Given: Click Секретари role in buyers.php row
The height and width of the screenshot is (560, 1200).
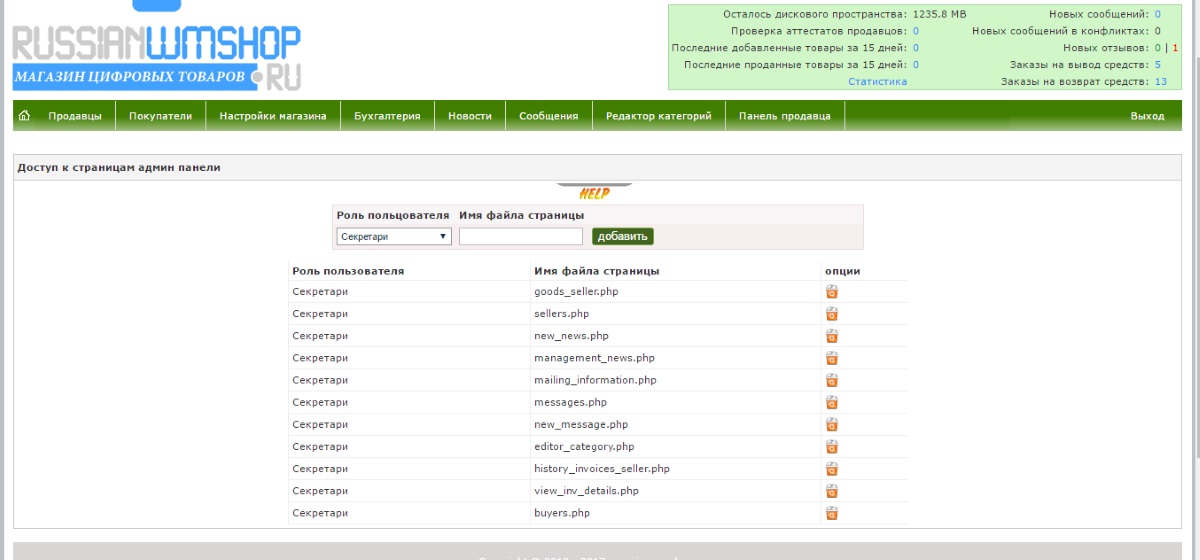Looking at the screenshot, I should pos(320,513).
